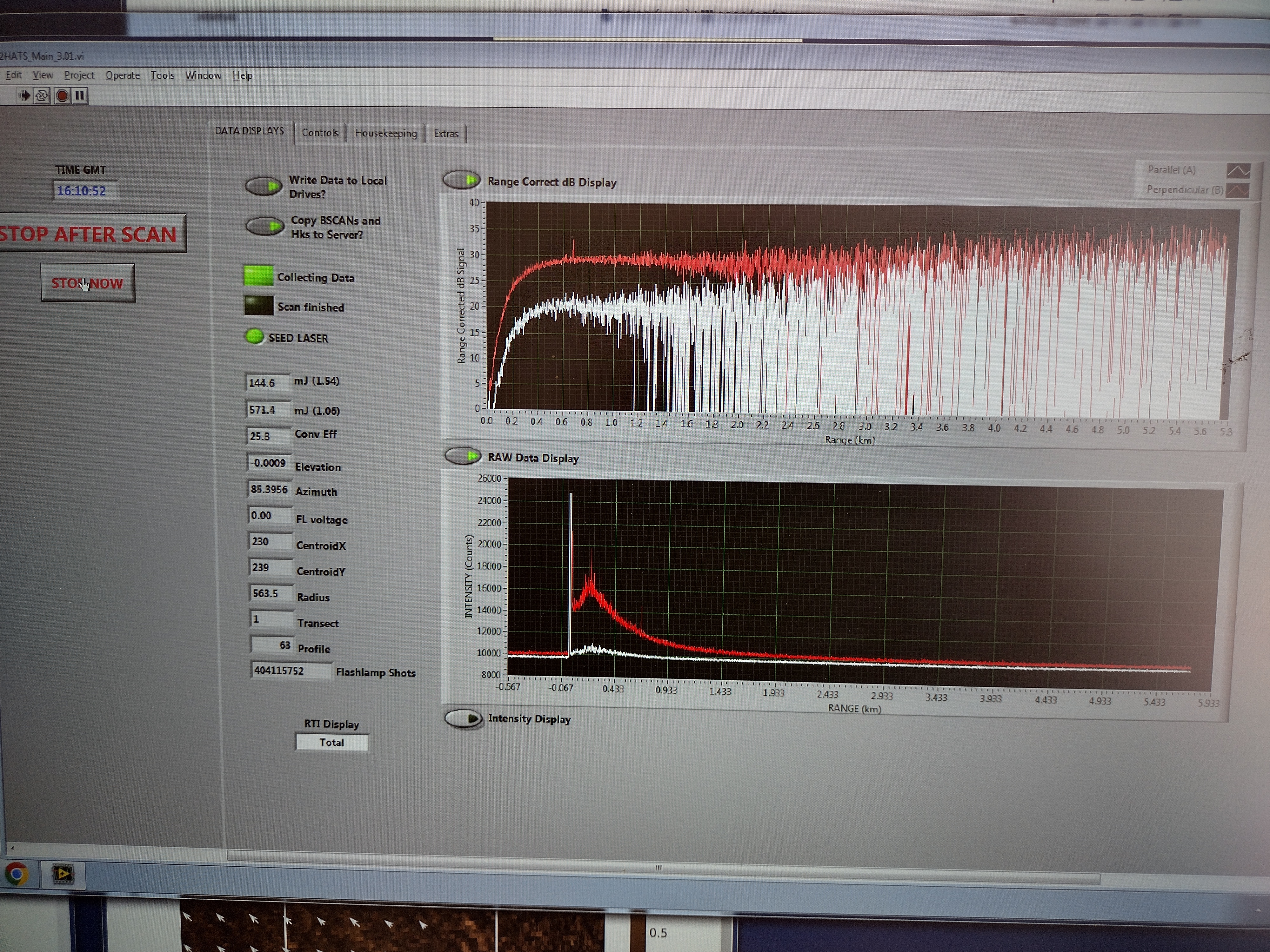1270x952 pixels.
Task: Switch to the Housekeeping tab
Action: pyautogui.click(x=385, y=133)
